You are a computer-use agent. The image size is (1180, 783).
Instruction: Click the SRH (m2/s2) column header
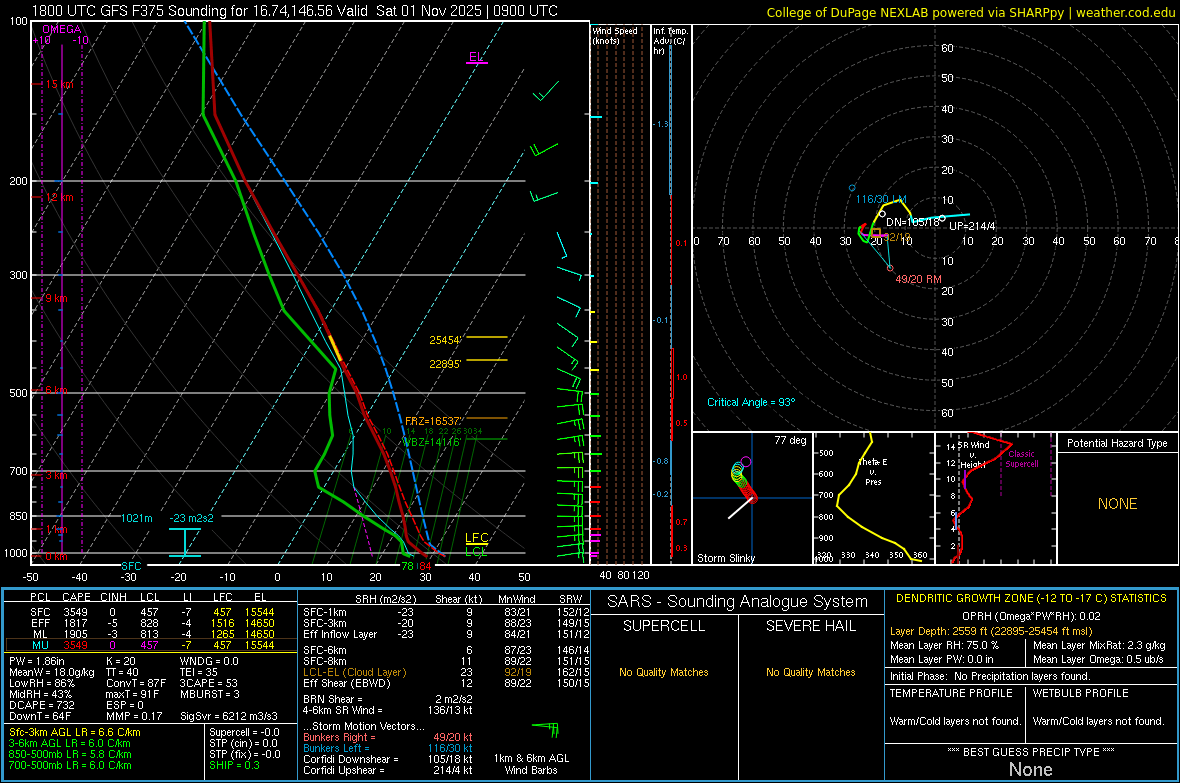pos(385,599)
